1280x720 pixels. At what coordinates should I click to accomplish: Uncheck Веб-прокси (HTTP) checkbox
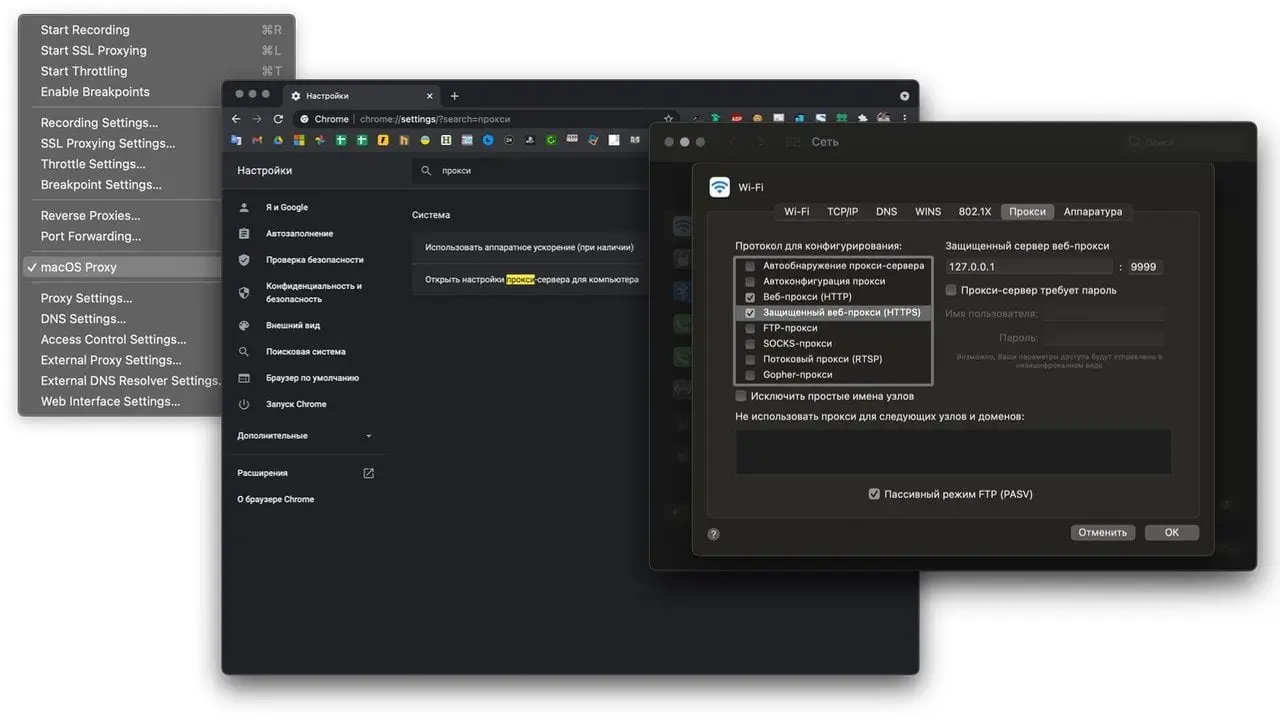pyautogui.click(x=750, y=297)
